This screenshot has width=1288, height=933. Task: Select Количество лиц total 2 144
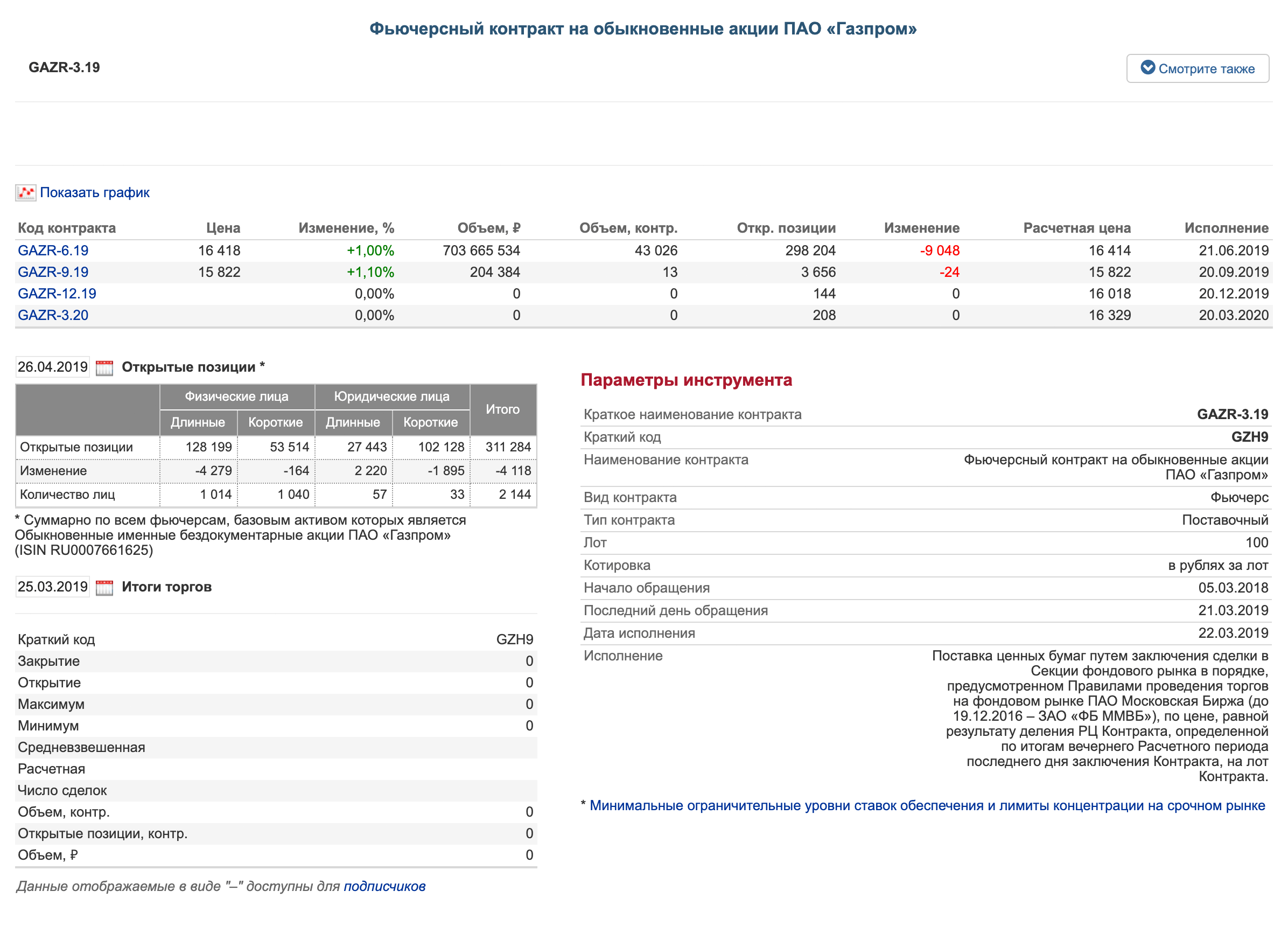click(x=515, y=495)
